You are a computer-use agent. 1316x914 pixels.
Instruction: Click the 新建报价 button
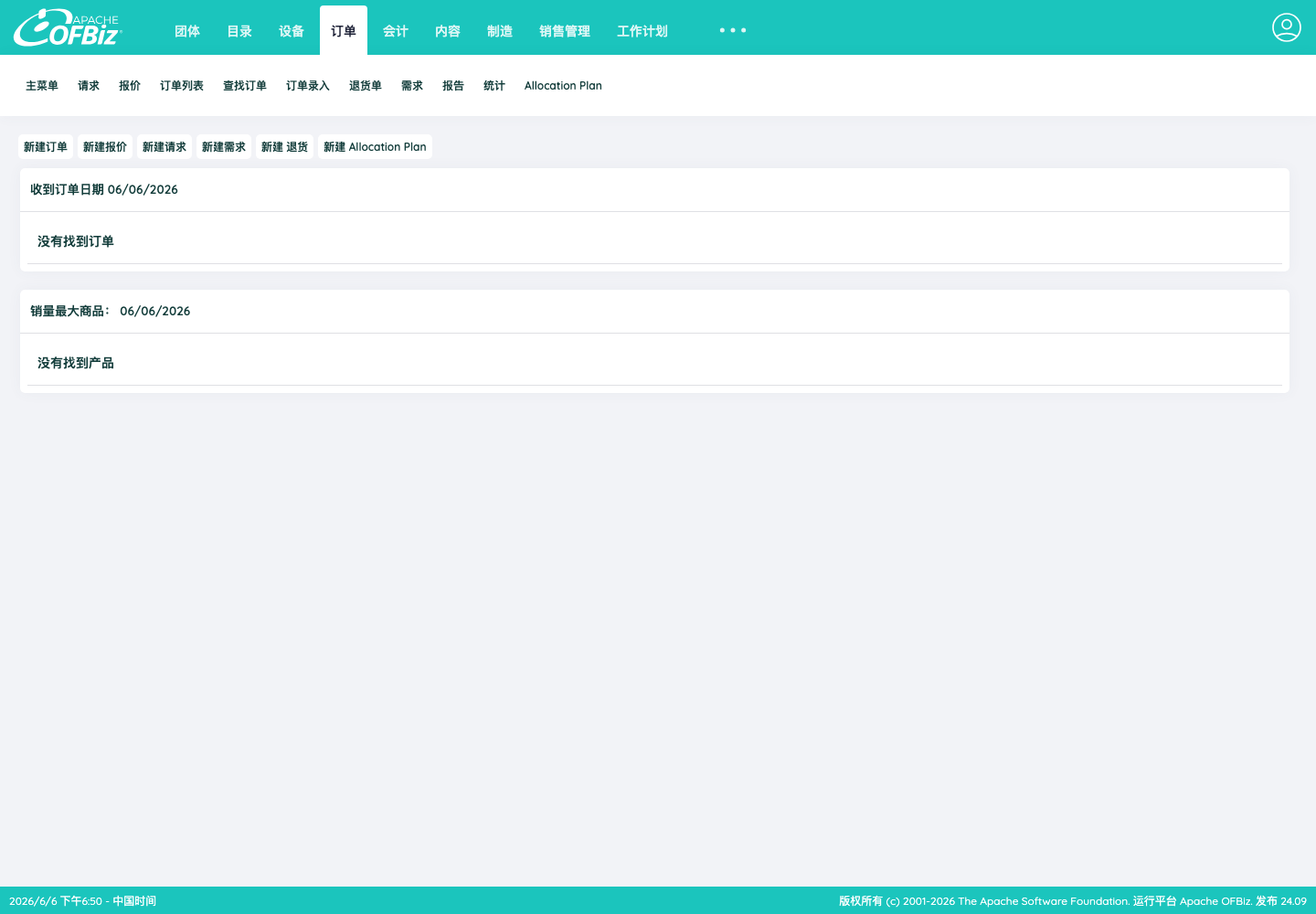coord(105,147)
